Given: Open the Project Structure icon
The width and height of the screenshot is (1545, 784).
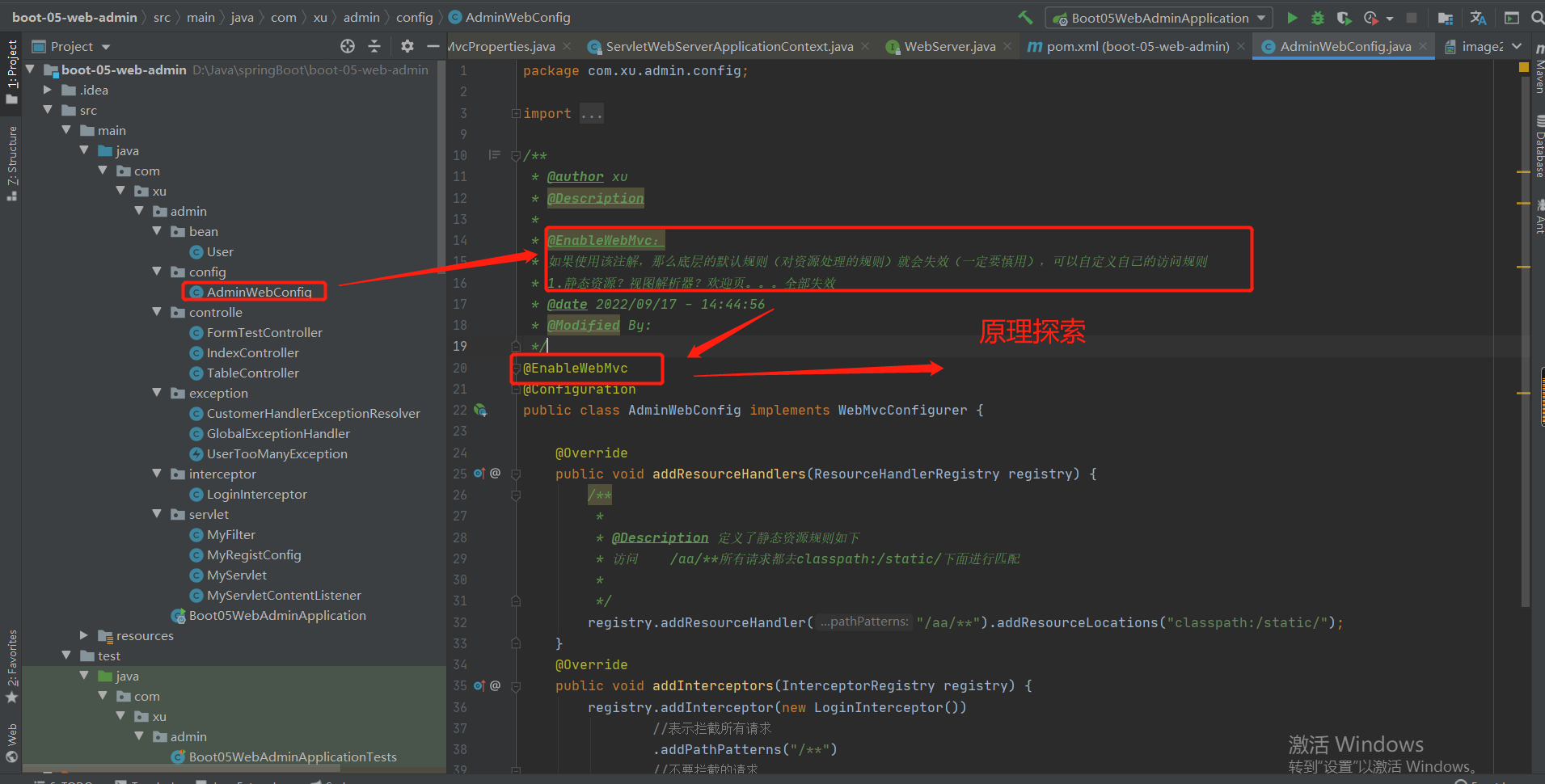Looking at the screenshot, I should click(1446, 18).
